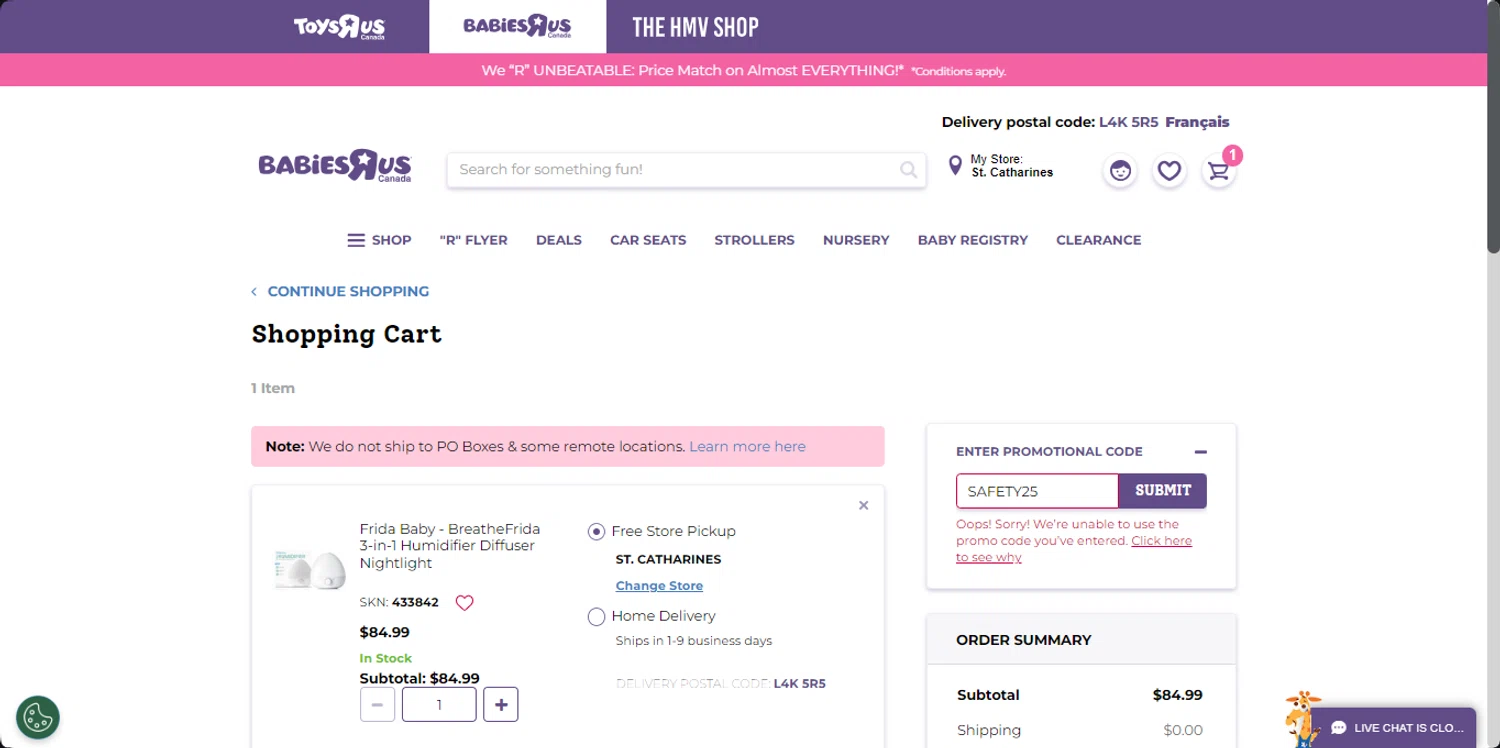The width and height of the screenshot is (1500, 748).
Task: Select Free Store Pickup option
Action: coord(597,532)
